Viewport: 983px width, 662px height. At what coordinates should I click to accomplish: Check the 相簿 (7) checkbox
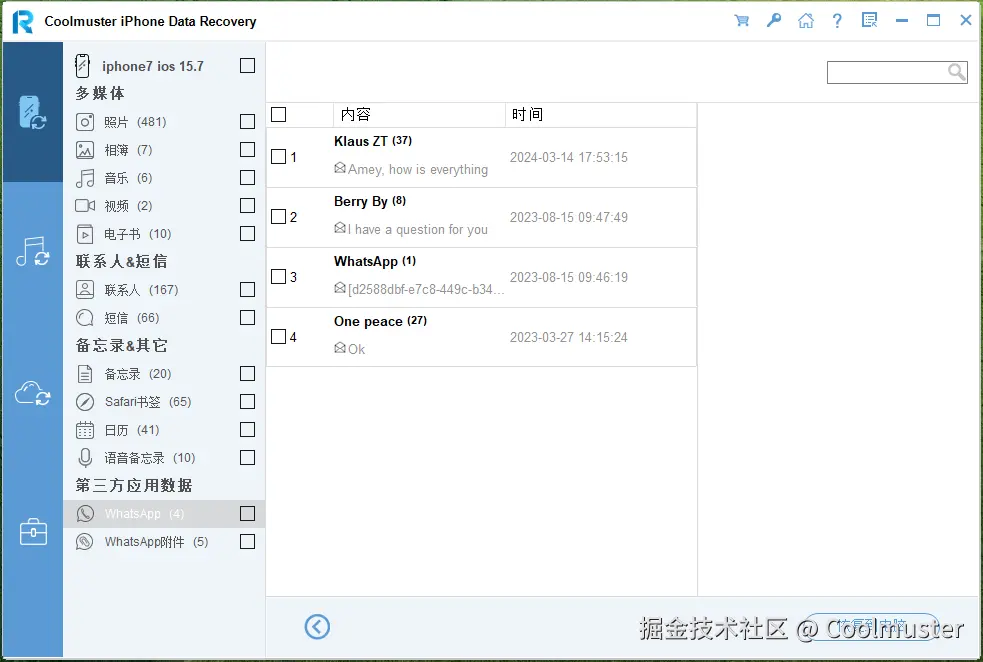click(x=248, y=150)
